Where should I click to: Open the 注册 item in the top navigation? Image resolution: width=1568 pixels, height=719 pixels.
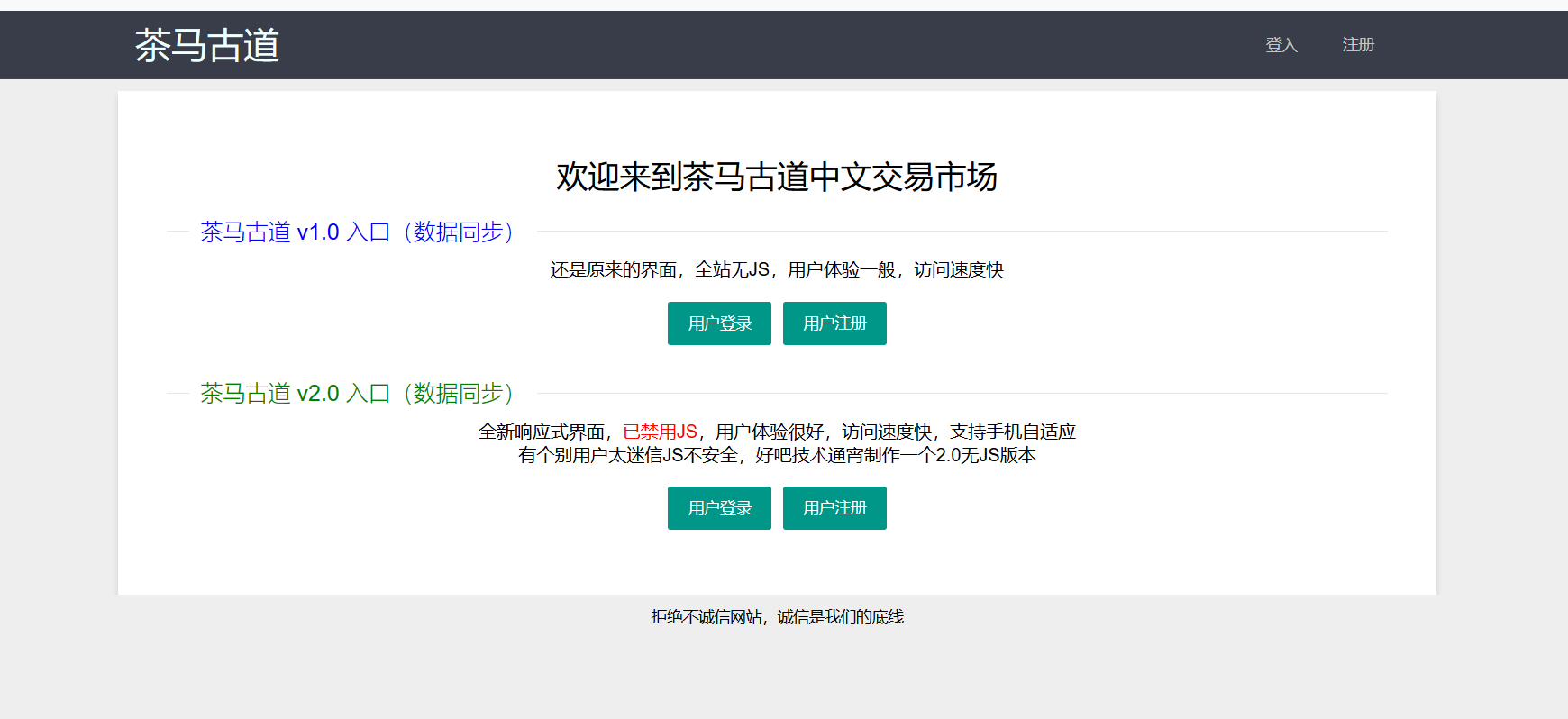[x=1357, y=45]
